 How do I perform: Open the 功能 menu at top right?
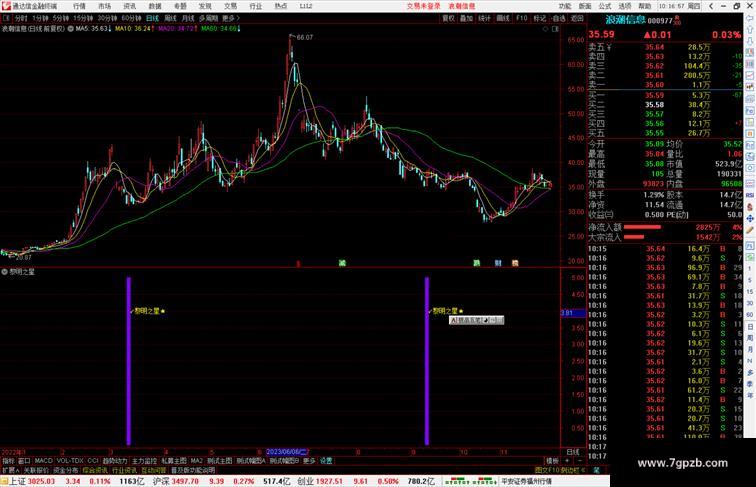pos(565,6)
